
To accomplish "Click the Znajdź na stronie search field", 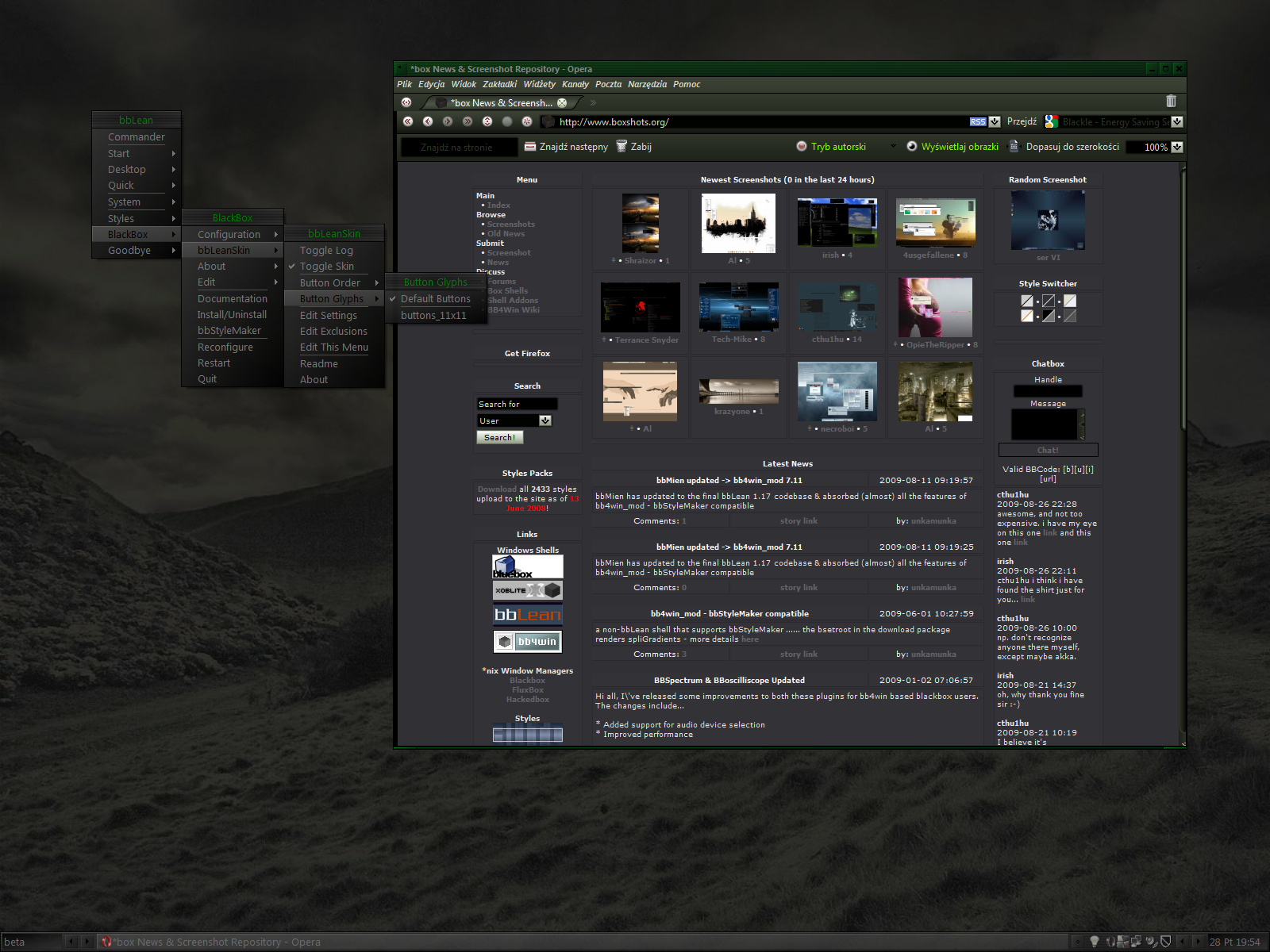I will click(459, 147).
